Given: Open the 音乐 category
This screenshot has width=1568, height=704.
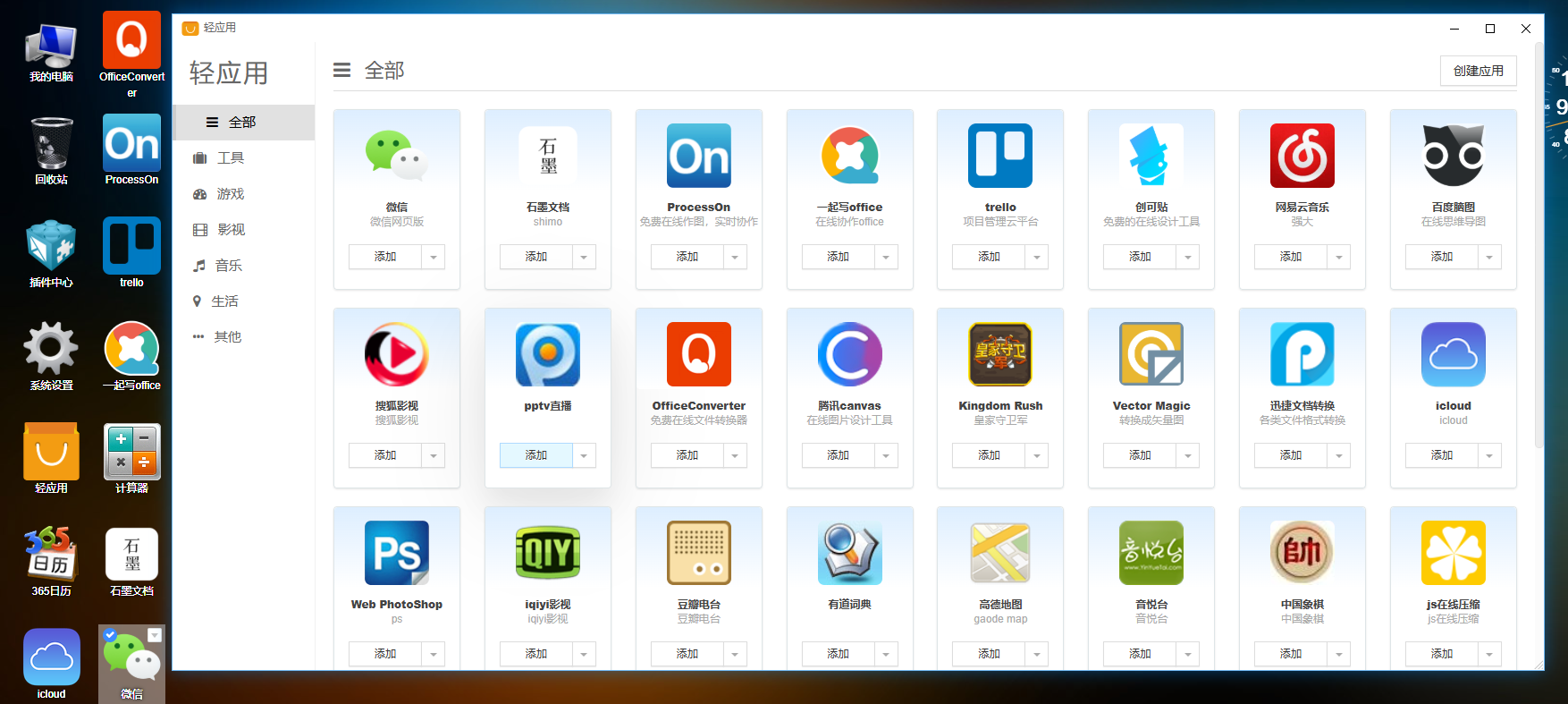Looking at the screenshot, I should click(243, 266).
